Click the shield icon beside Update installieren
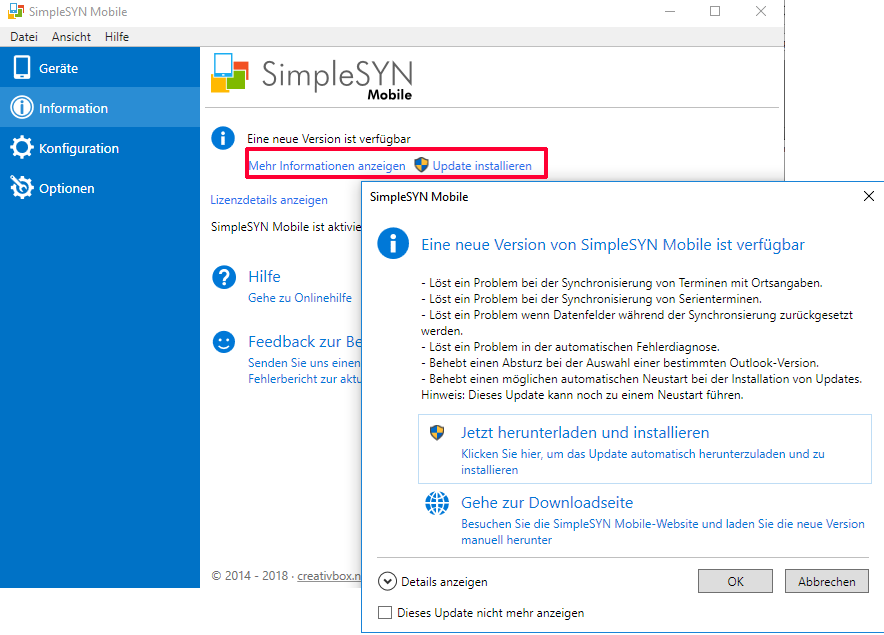Viewport: 884px width, 635px height. pos(421,165)
